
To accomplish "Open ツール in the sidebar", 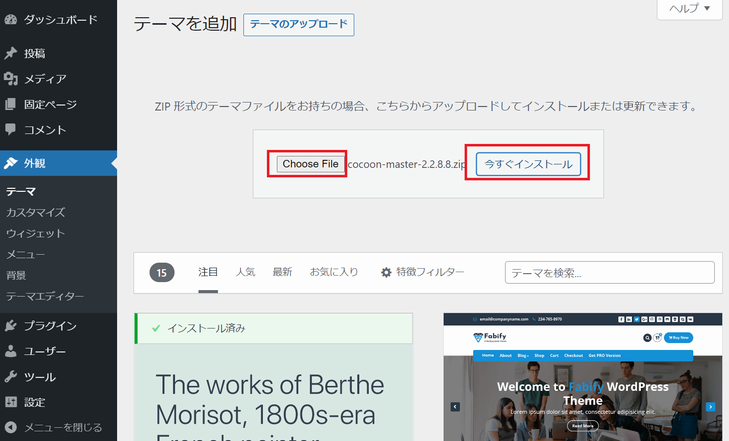I will pos(59,376).
